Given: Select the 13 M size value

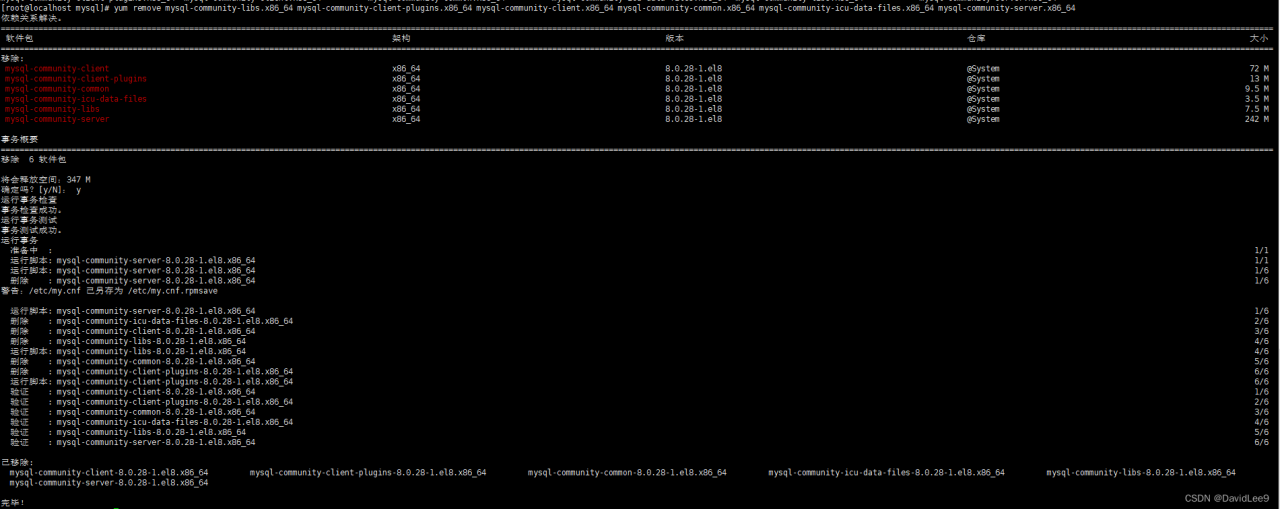Looking at the screenshot, I should coord(1259,78).
